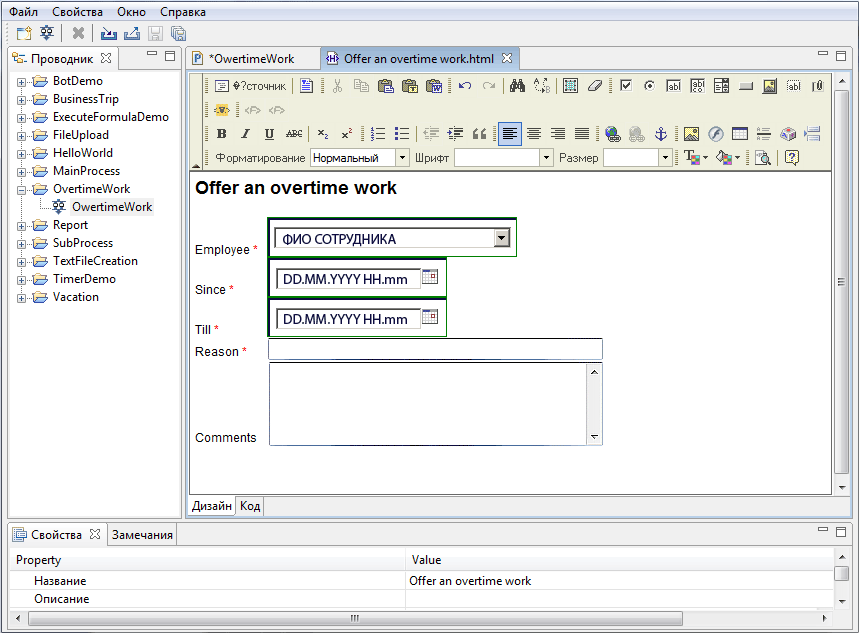This screenshot has width=859, height=633.
Task: Expand the Vacation tree node
Action: tap(22, 297)
